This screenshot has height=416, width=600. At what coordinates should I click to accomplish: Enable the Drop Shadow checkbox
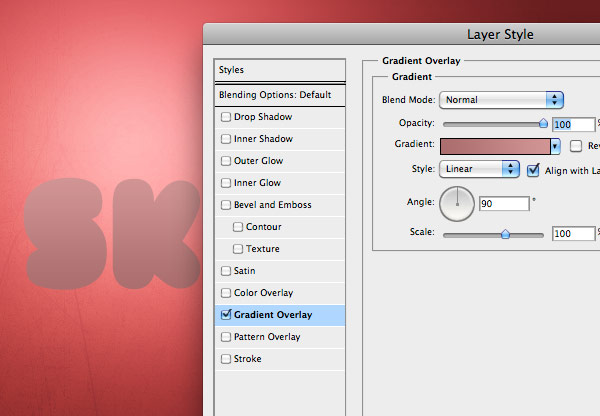(226, 117)
